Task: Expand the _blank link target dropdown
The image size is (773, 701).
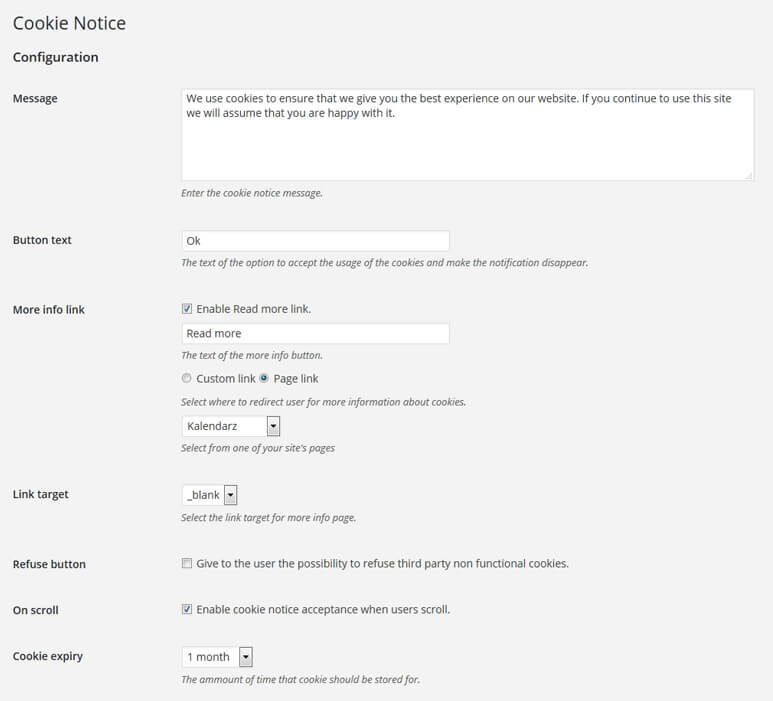Action: click(x=210, y=495)
